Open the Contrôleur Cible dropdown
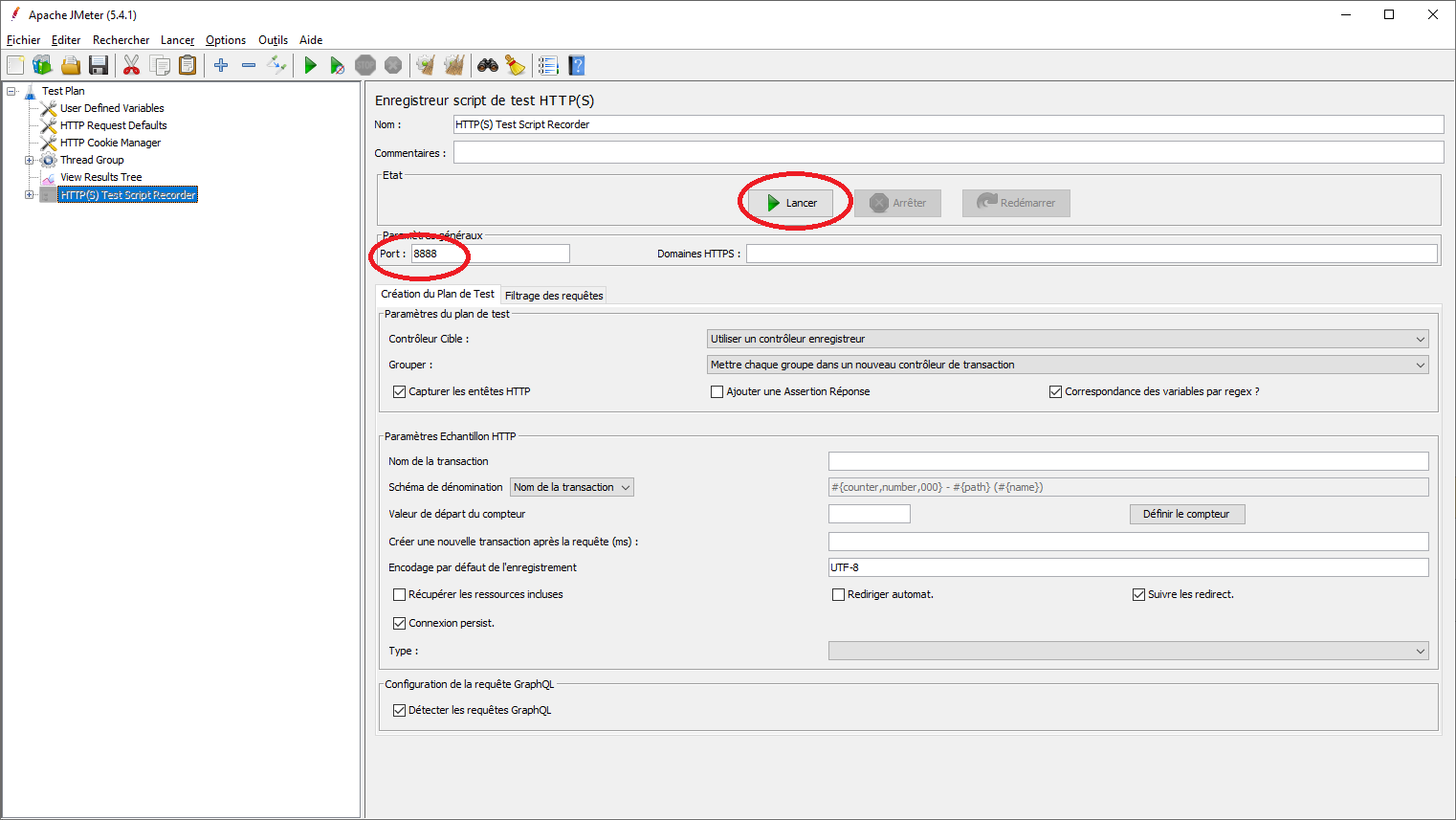The width and height of the screenshot is (1456, 820). 1068,339
